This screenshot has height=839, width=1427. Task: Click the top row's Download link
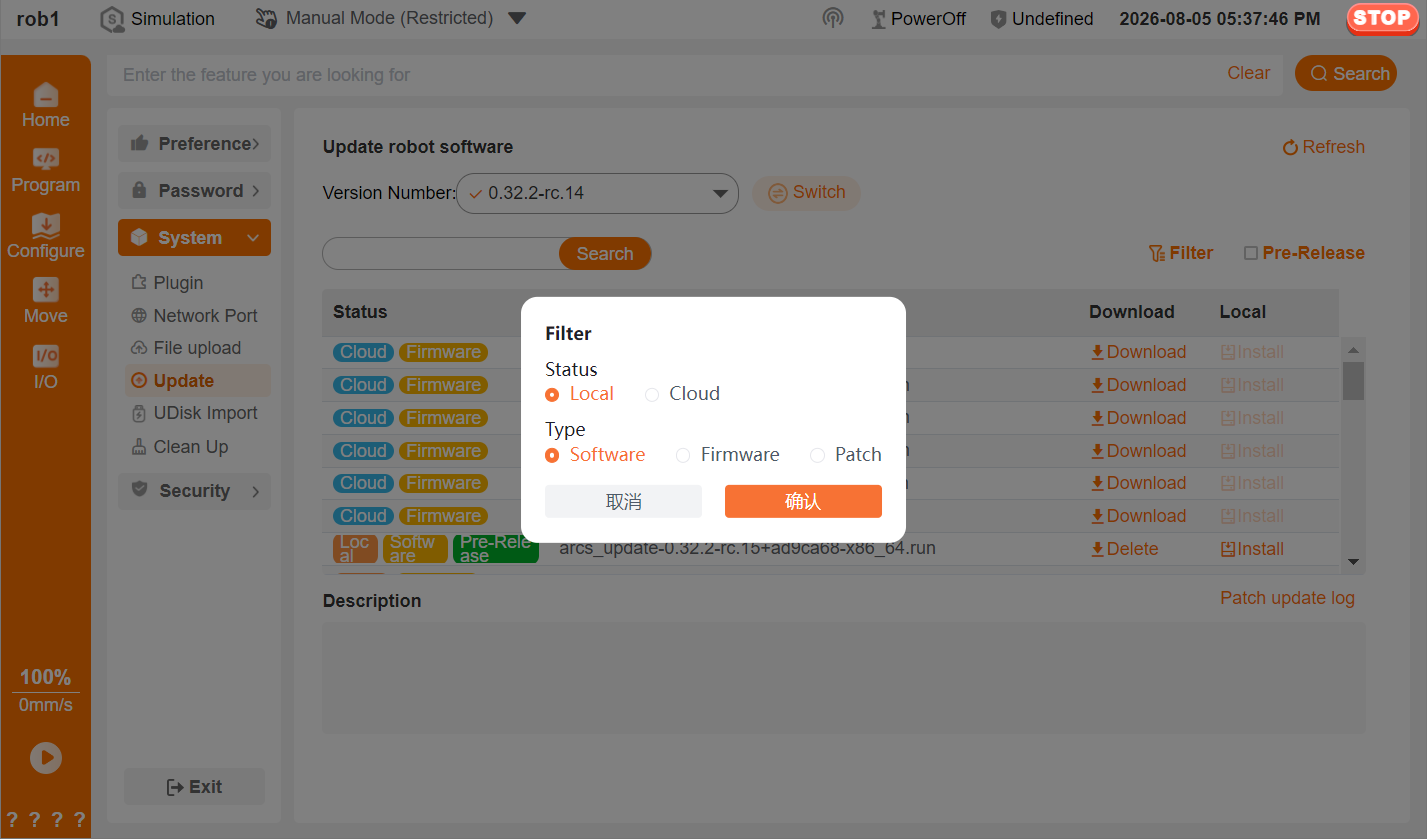1138,352
